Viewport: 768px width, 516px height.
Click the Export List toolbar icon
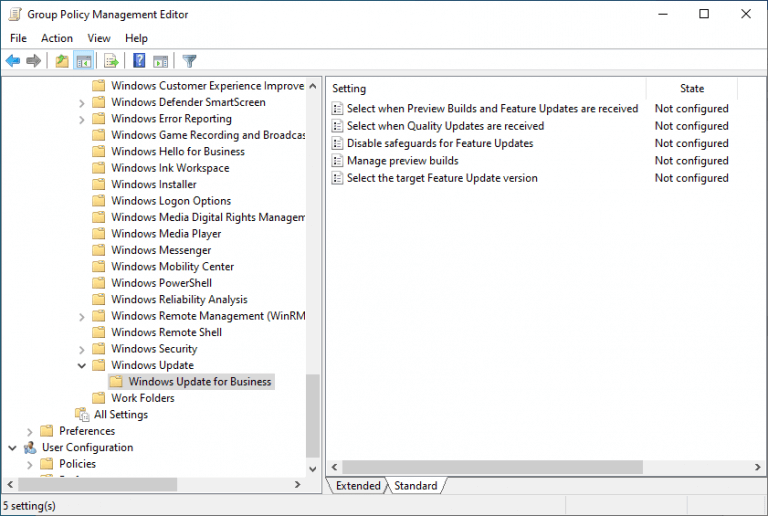111,61
